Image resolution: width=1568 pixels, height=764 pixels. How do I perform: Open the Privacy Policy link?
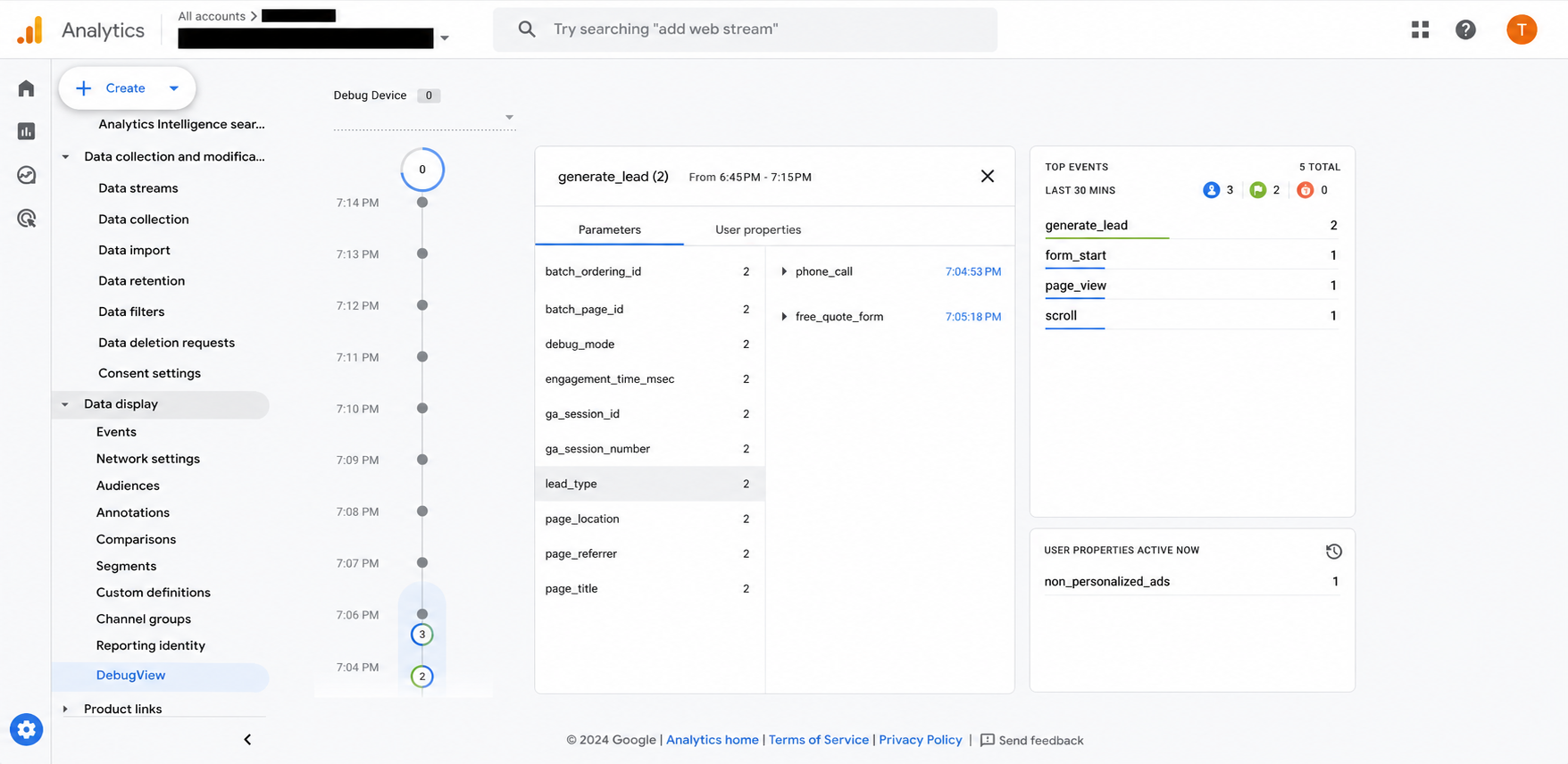(x=921, y=740)
